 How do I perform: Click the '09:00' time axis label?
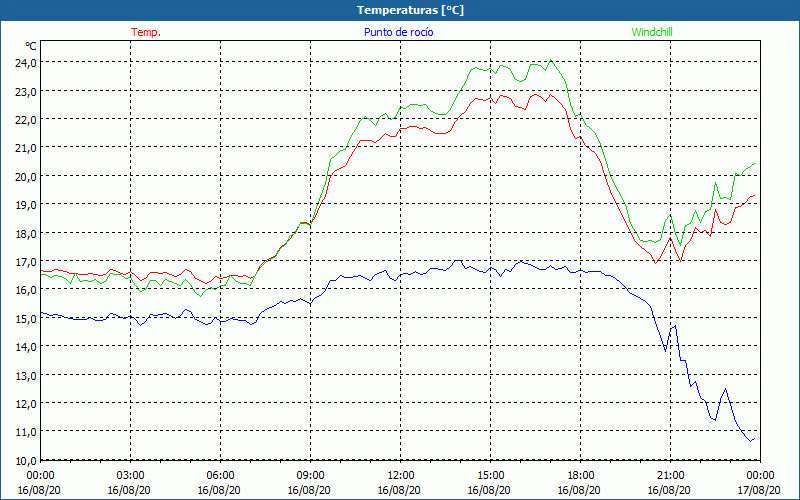(311, 476)
